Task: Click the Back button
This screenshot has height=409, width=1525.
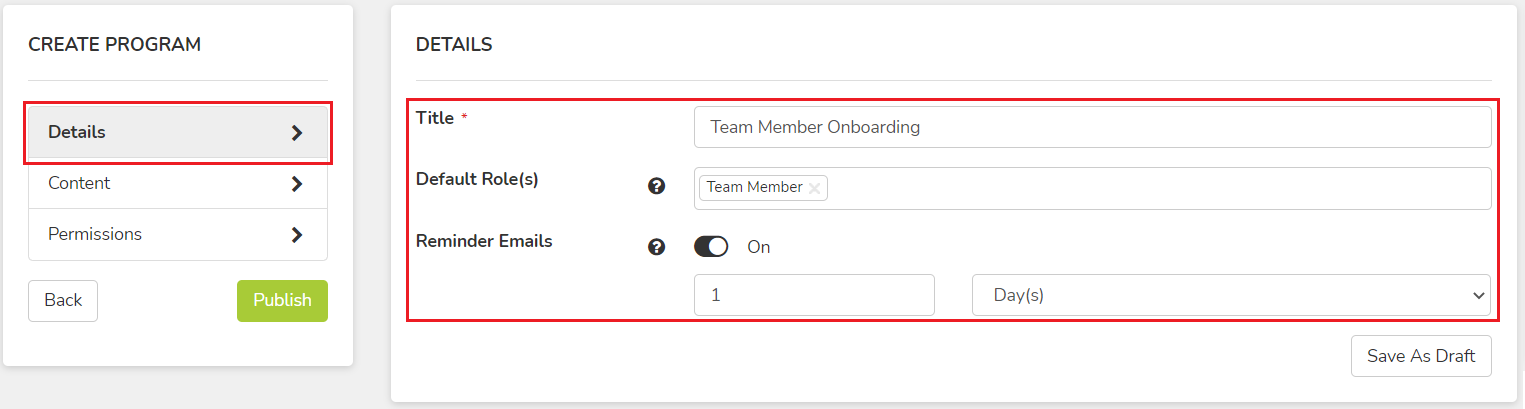Action: tap(63, 301)
